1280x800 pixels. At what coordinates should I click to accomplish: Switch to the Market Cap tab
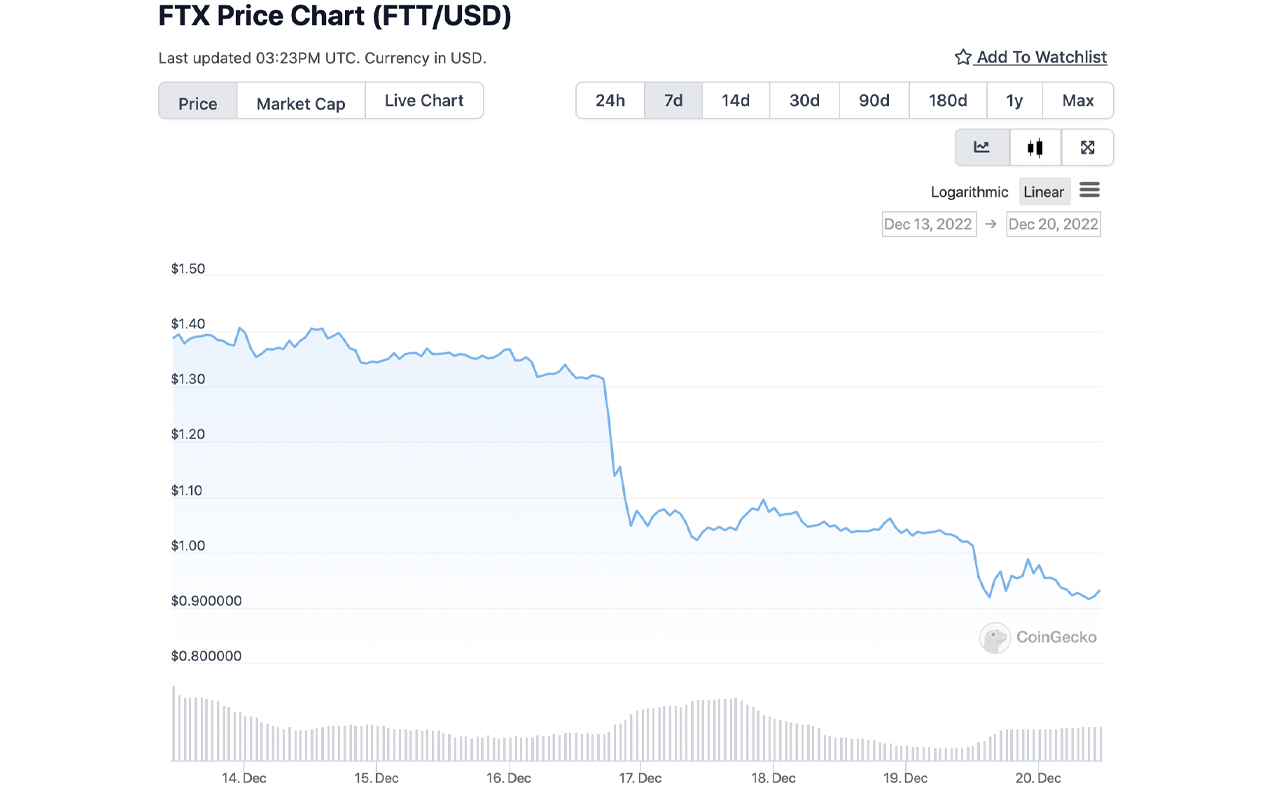[300, 102]
